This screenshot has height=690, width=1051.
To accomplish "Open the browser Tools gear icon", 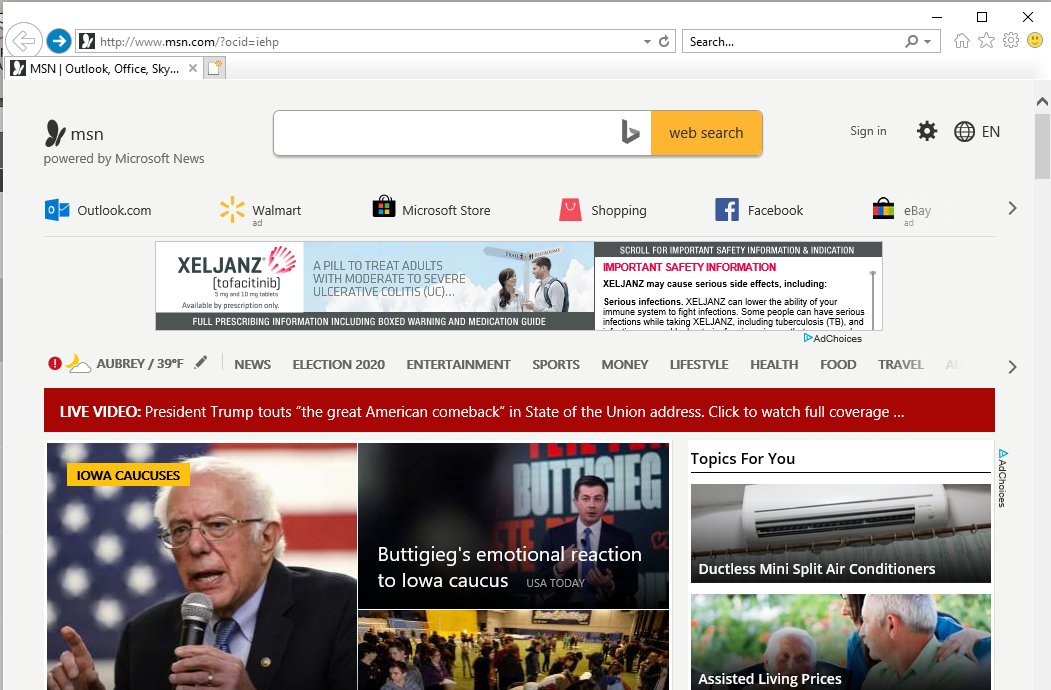I will (1011, 41).
